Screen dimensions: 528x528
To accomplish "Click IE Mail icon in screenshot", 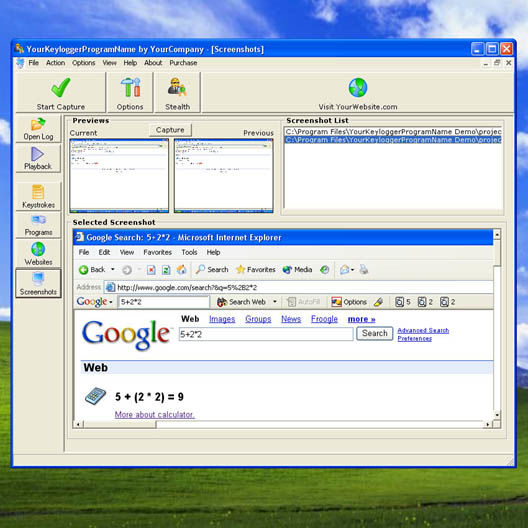I will point(344,270).
